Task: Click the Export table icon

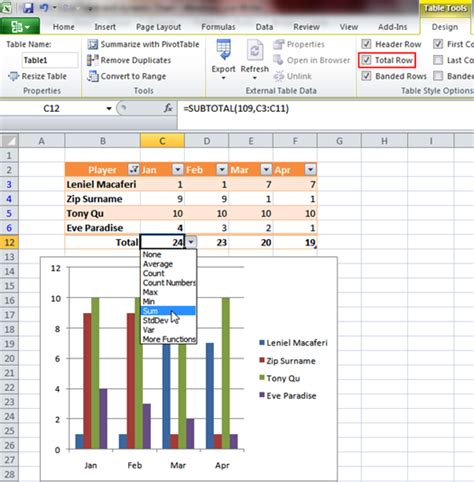Action: [x=223, y=50]
